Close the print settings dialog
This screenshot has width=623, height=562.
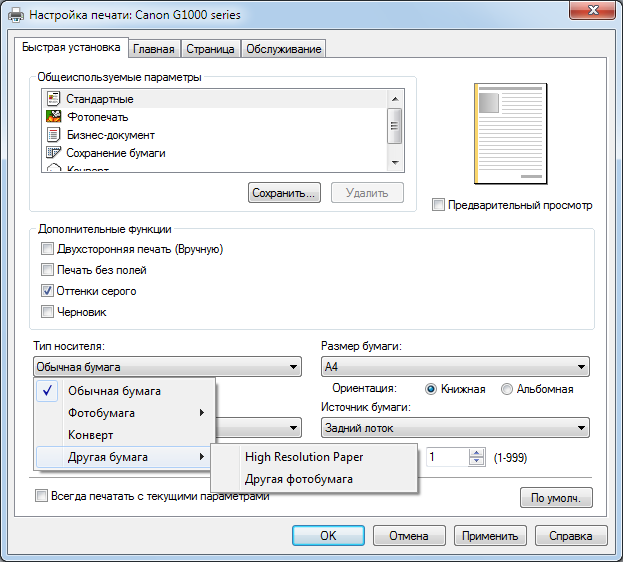coord(592,10)
